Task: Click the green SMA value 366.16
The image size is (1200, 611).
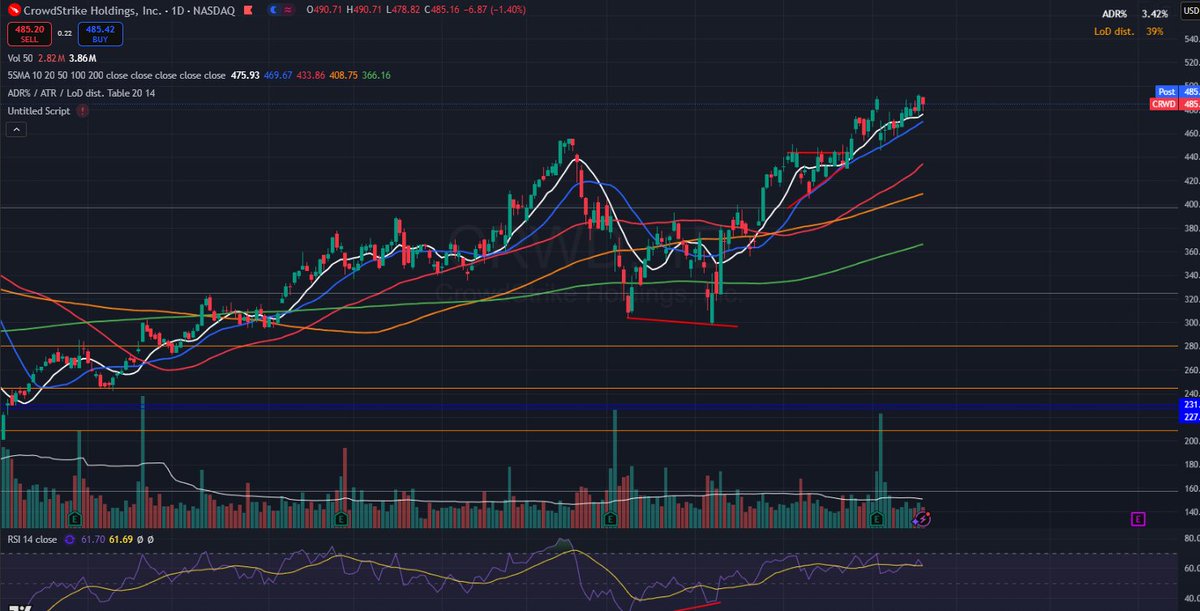Action: (x=377, y=75)
